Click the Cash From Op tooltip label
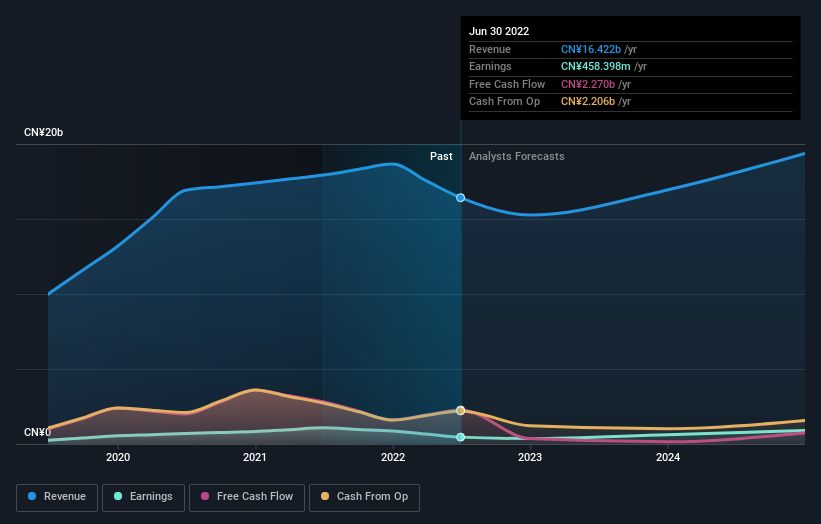 point(504,102)
